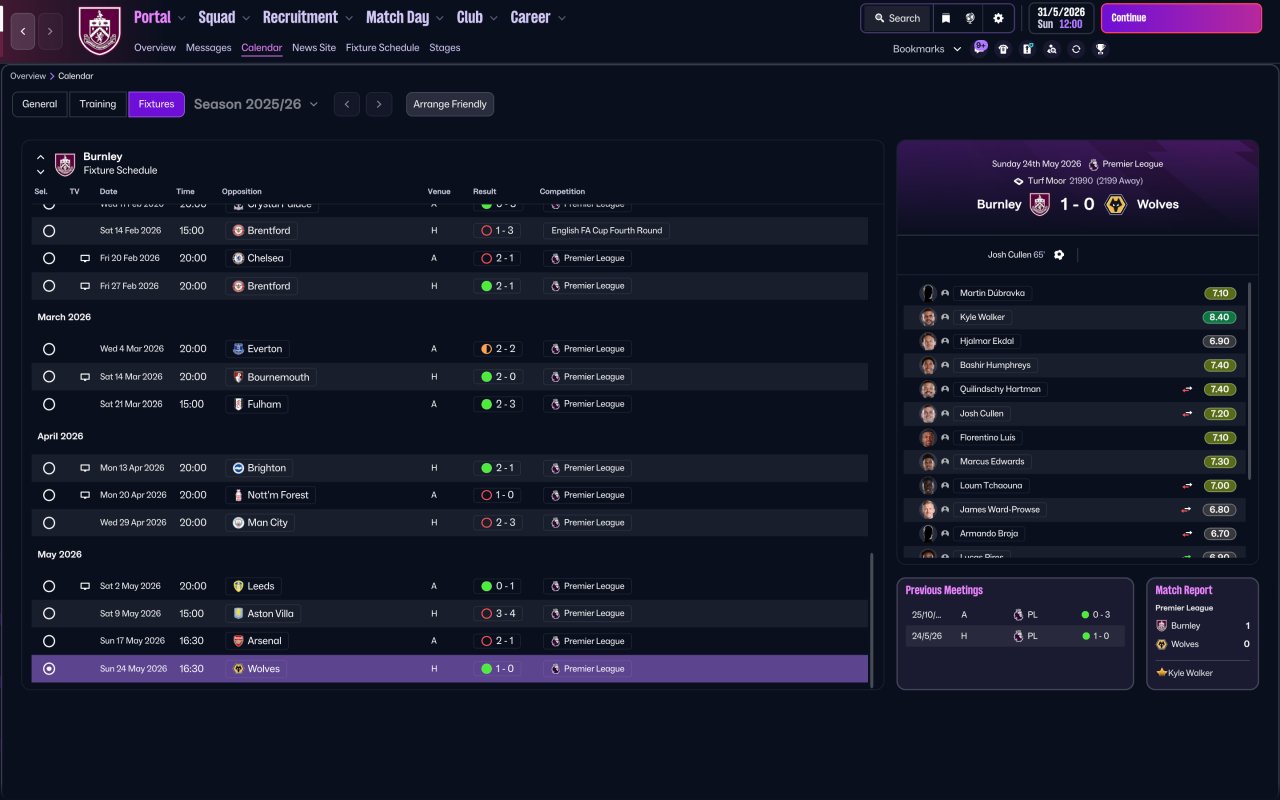Open the Club dropdown menu
The width and height of the screenshot is (1280, 800).
click(477, 18)
